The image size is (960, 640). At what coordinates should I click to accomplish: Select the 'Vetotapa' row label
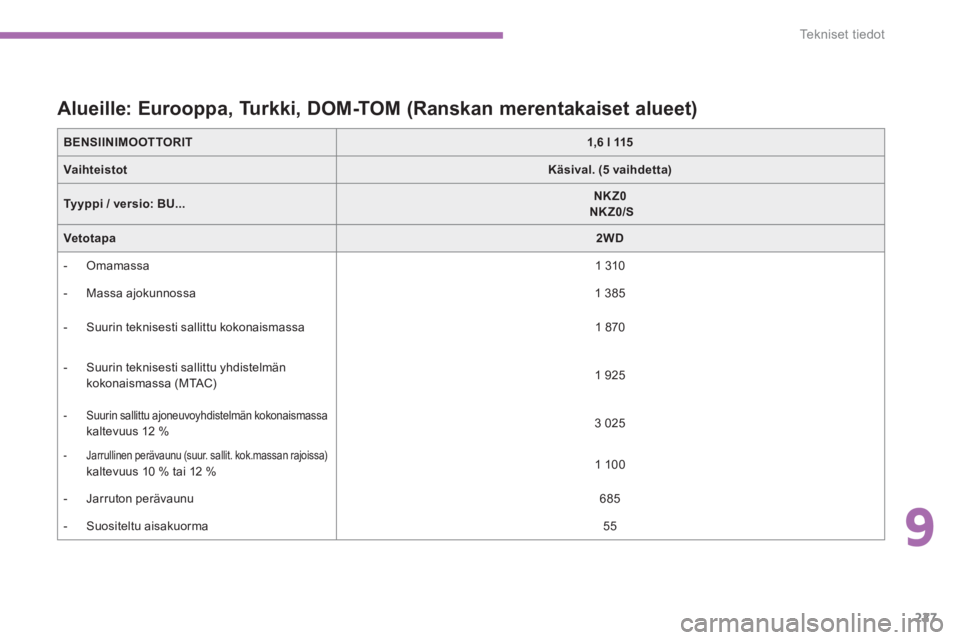pyautogui.click(x=89, y=238)
